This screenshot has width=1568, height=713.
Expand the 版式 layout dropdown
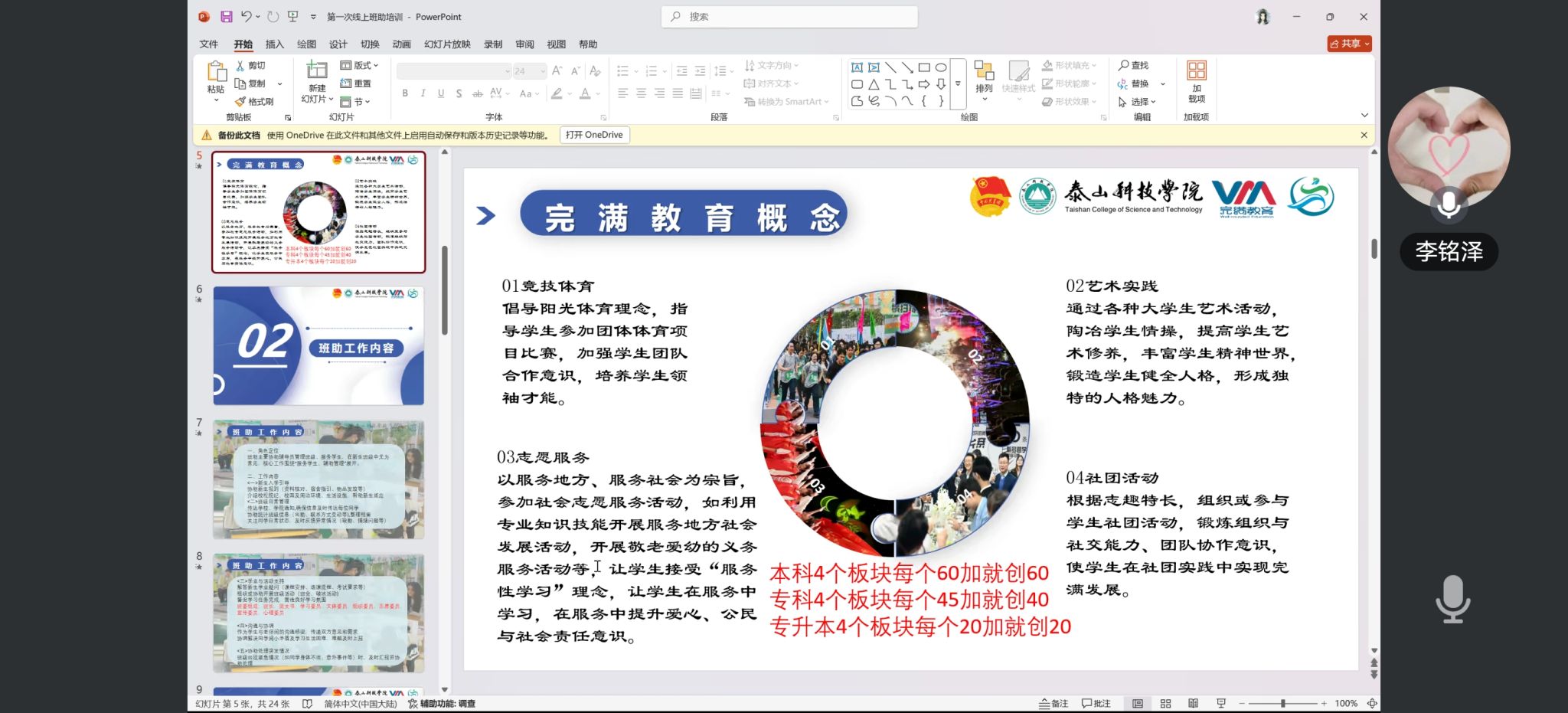360,66
